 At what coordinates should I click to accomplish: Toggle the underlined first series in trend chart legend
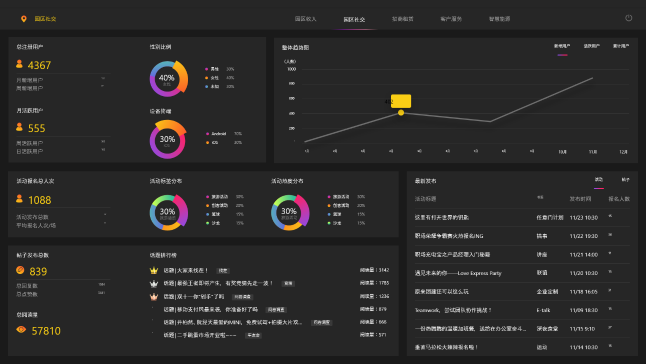click(x=562, y=46)
